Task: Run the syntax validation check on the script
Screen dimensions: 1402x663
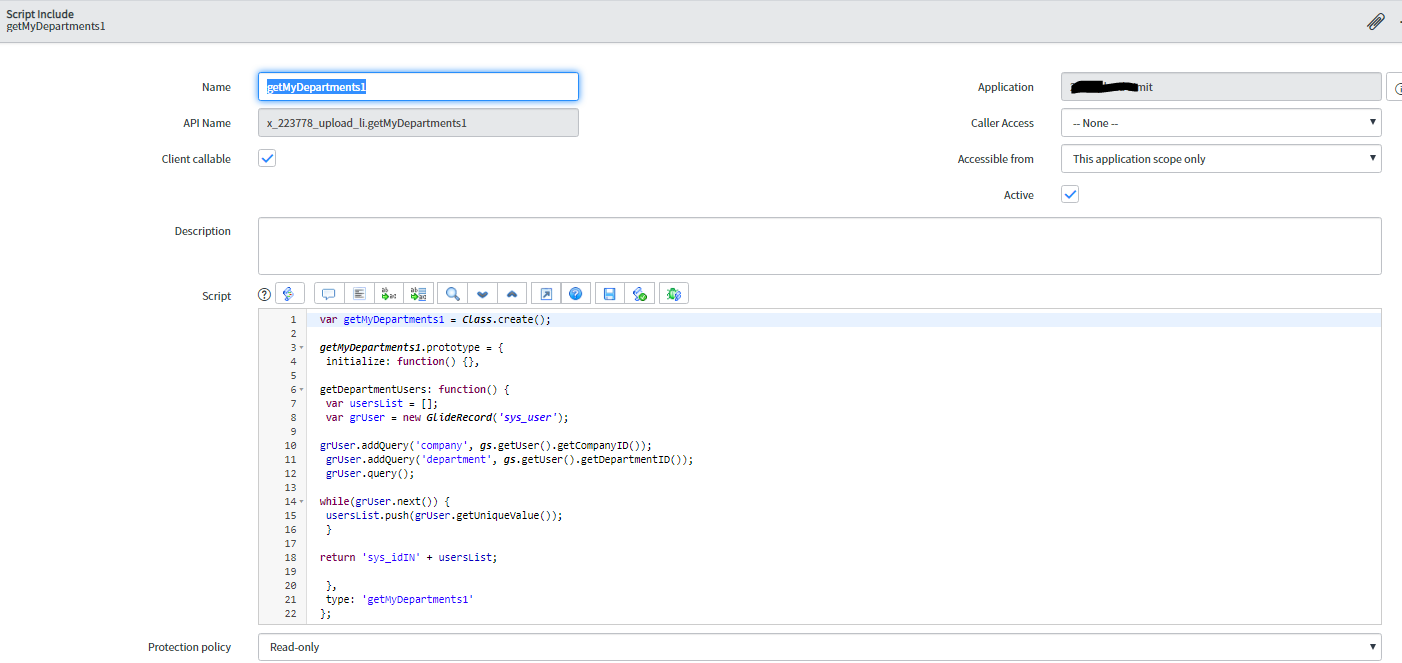Action: click(640, 293)
